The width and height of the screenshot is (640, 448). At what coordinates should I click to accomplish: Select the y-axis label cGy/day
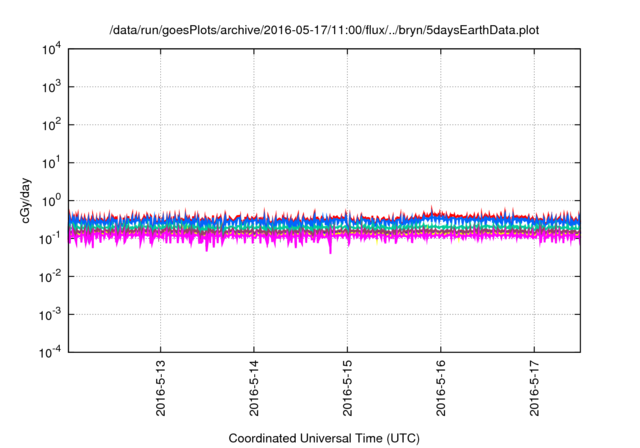[x=25, y=200]
